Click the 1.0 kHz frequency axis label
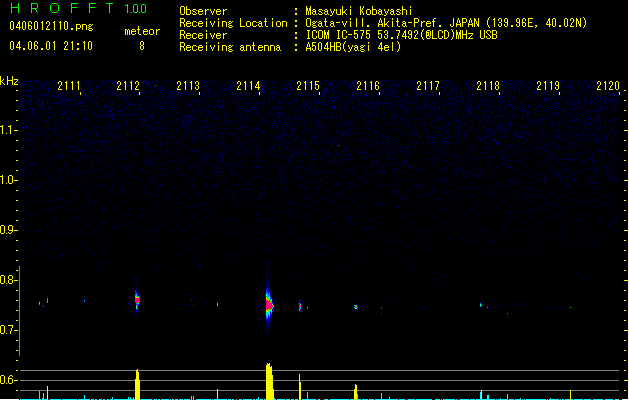 coord(8,180)
